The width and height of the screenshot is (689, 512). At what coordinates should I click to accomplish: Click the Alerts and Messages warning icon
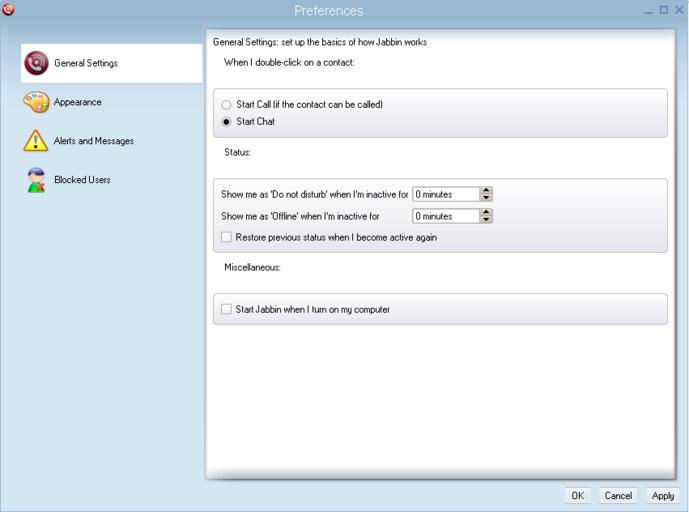[x=36, y=141]
